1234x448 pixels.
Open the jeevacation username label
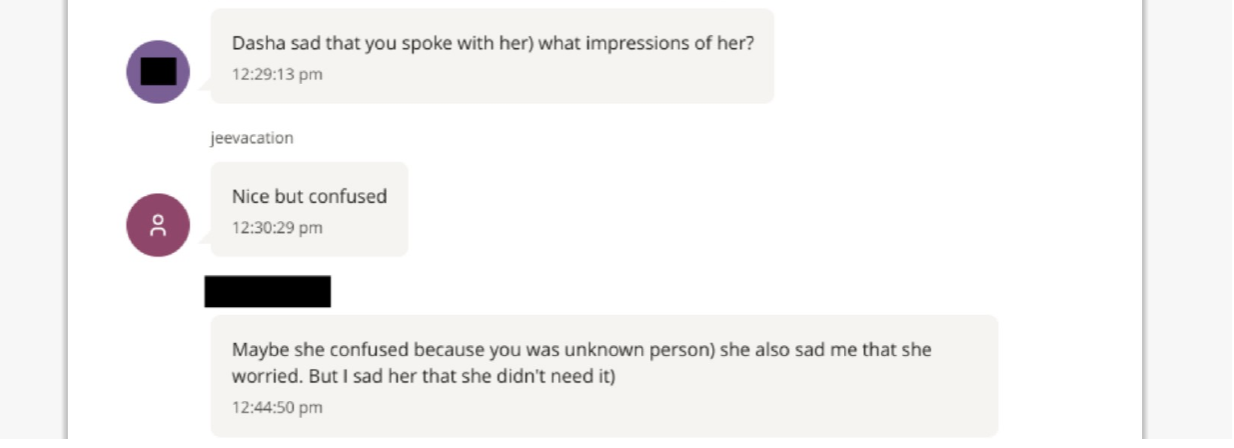[251, 138]
